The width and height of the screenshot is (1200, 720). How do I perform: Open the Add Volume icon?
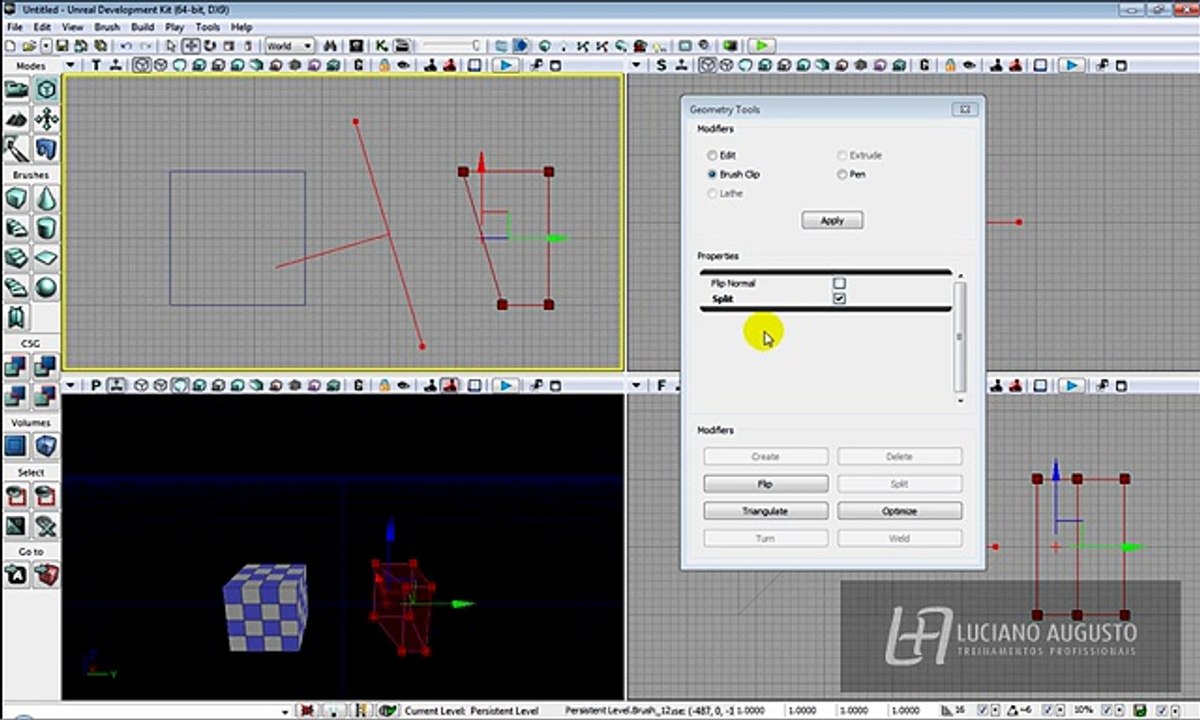point(46,446)
